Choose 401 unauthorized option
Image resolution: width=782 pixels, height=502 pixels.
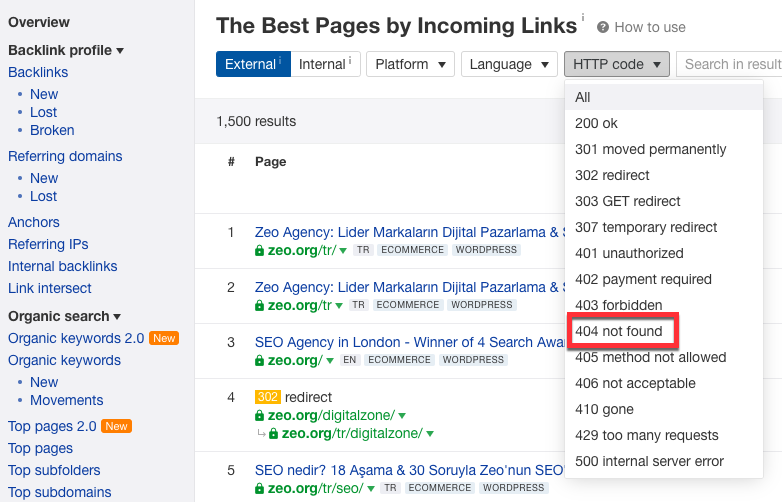click(664, 253)
